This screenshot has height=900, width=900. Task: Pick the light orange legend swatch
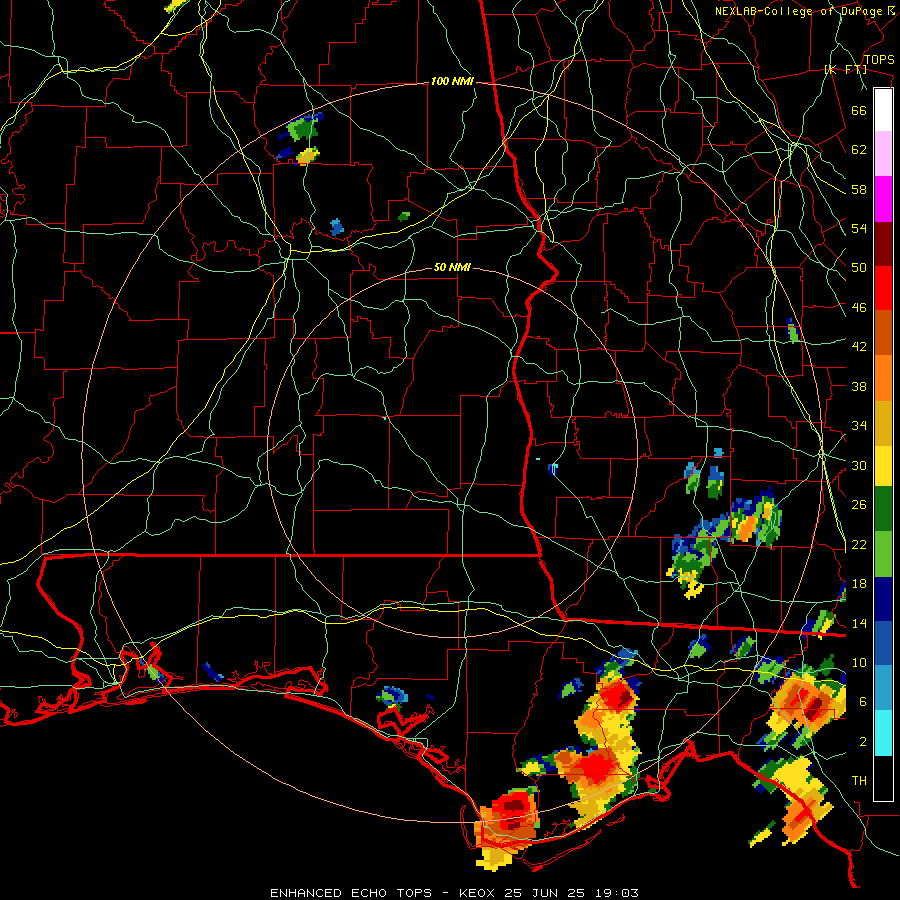[x=883, y=378]
